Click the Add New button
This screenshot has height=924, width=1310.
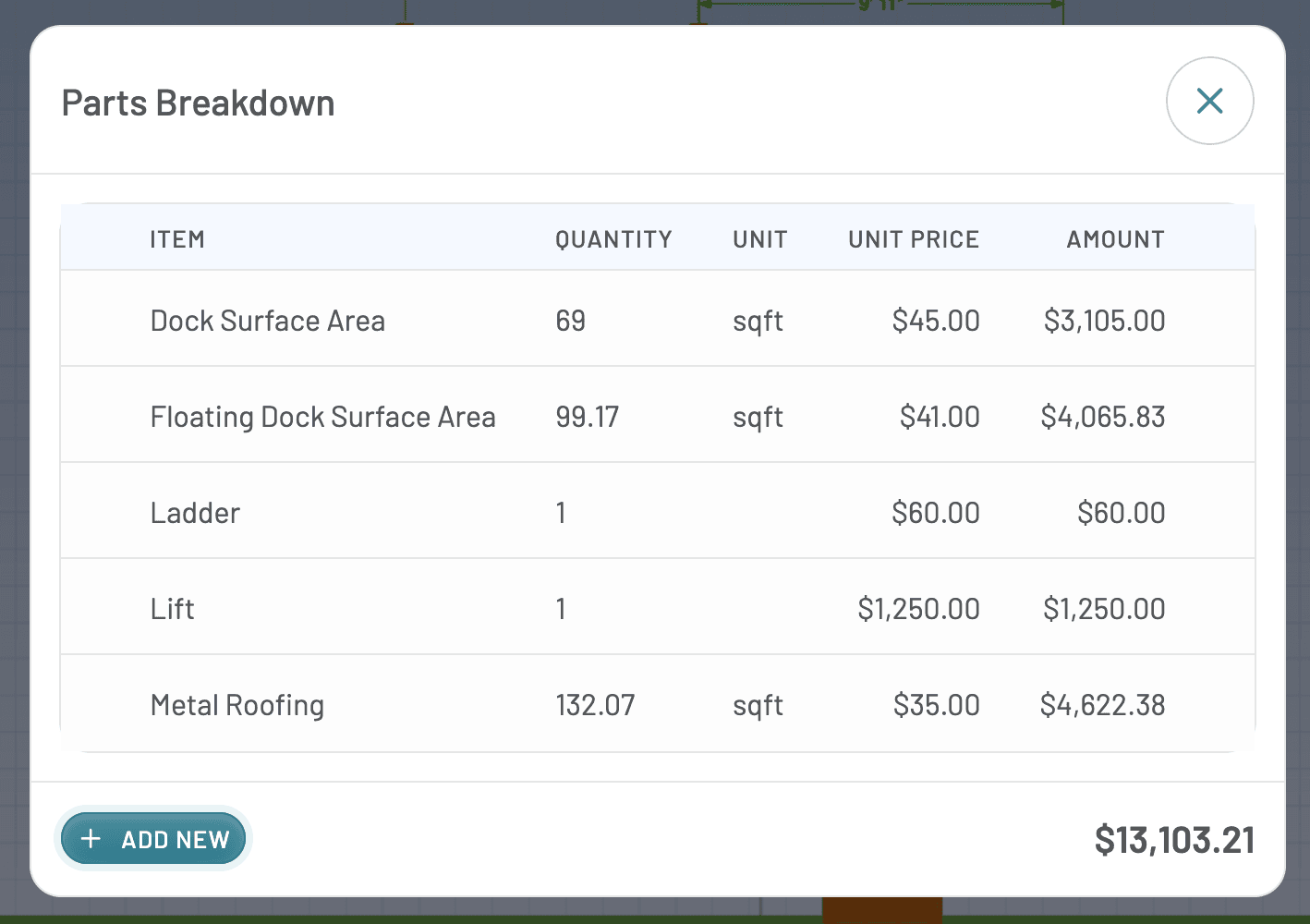tap(153, 839)
